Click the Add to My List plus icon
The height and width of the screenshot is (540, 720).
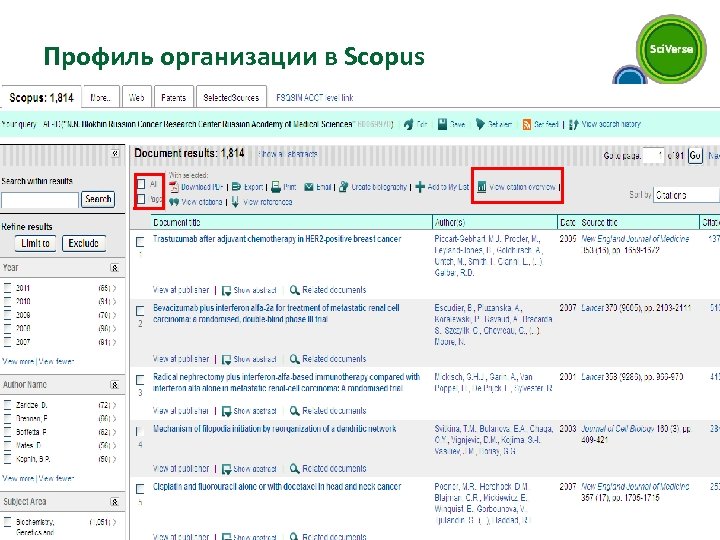click(420, 187)
